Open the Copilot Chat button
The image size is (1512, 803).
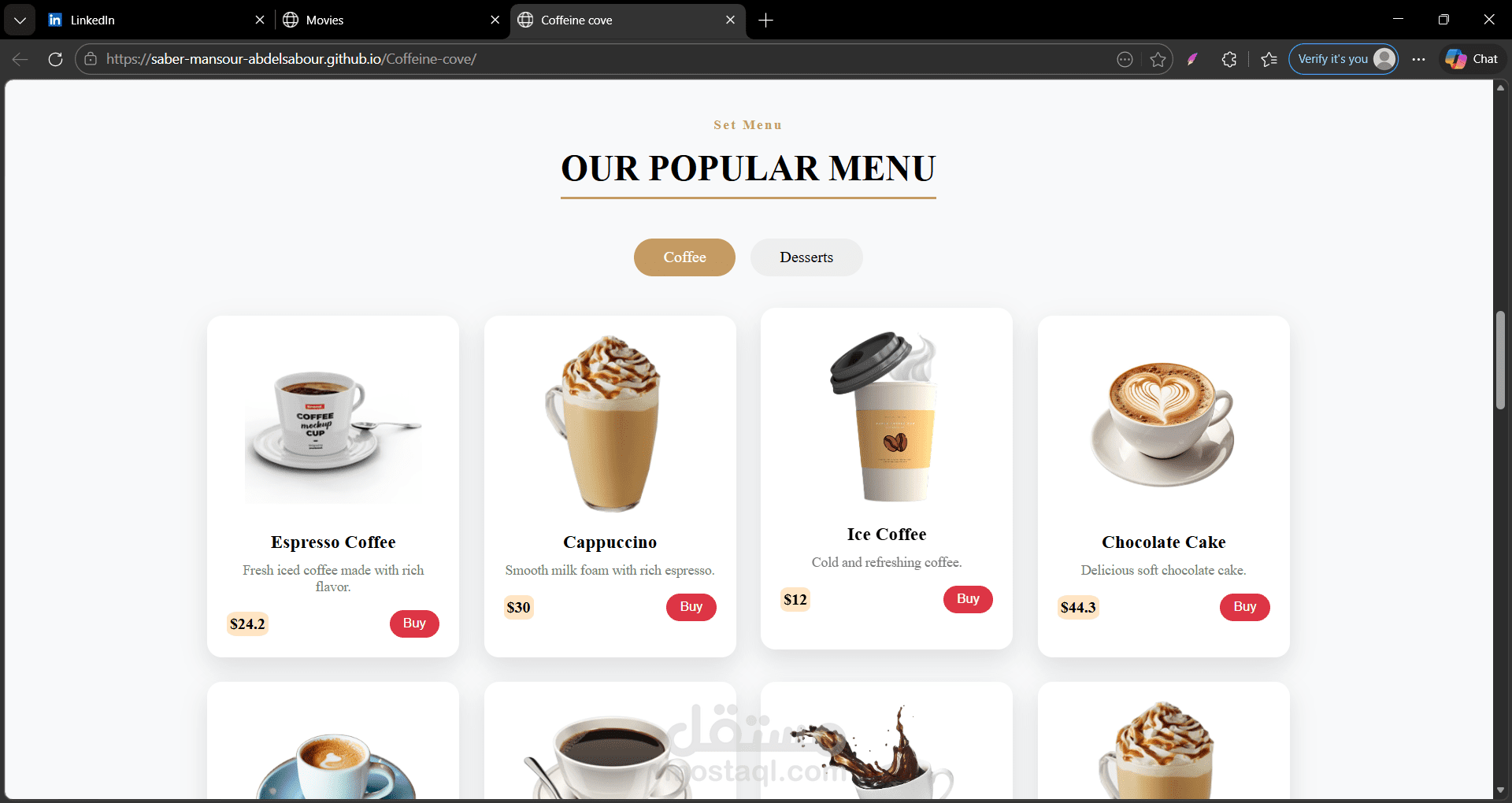[x=1472, y=59]
